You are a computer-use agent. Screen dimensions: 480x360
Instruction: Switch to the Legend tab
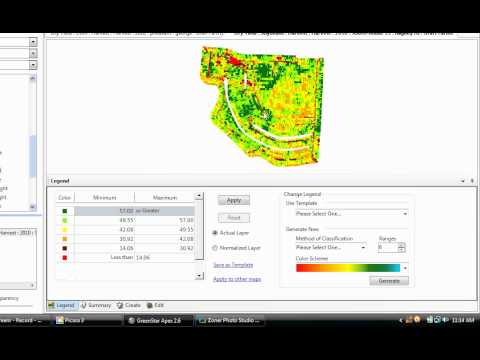point(62,305)
